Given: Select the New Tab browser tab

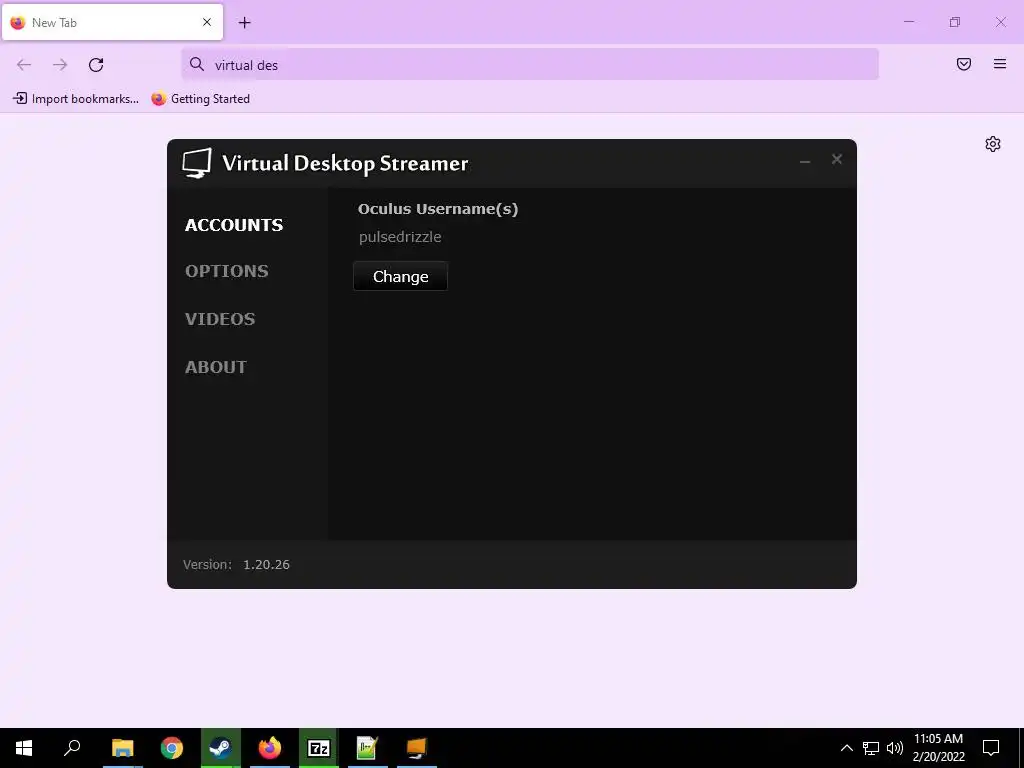Looking at the screenshot, I should pos(112,22).
